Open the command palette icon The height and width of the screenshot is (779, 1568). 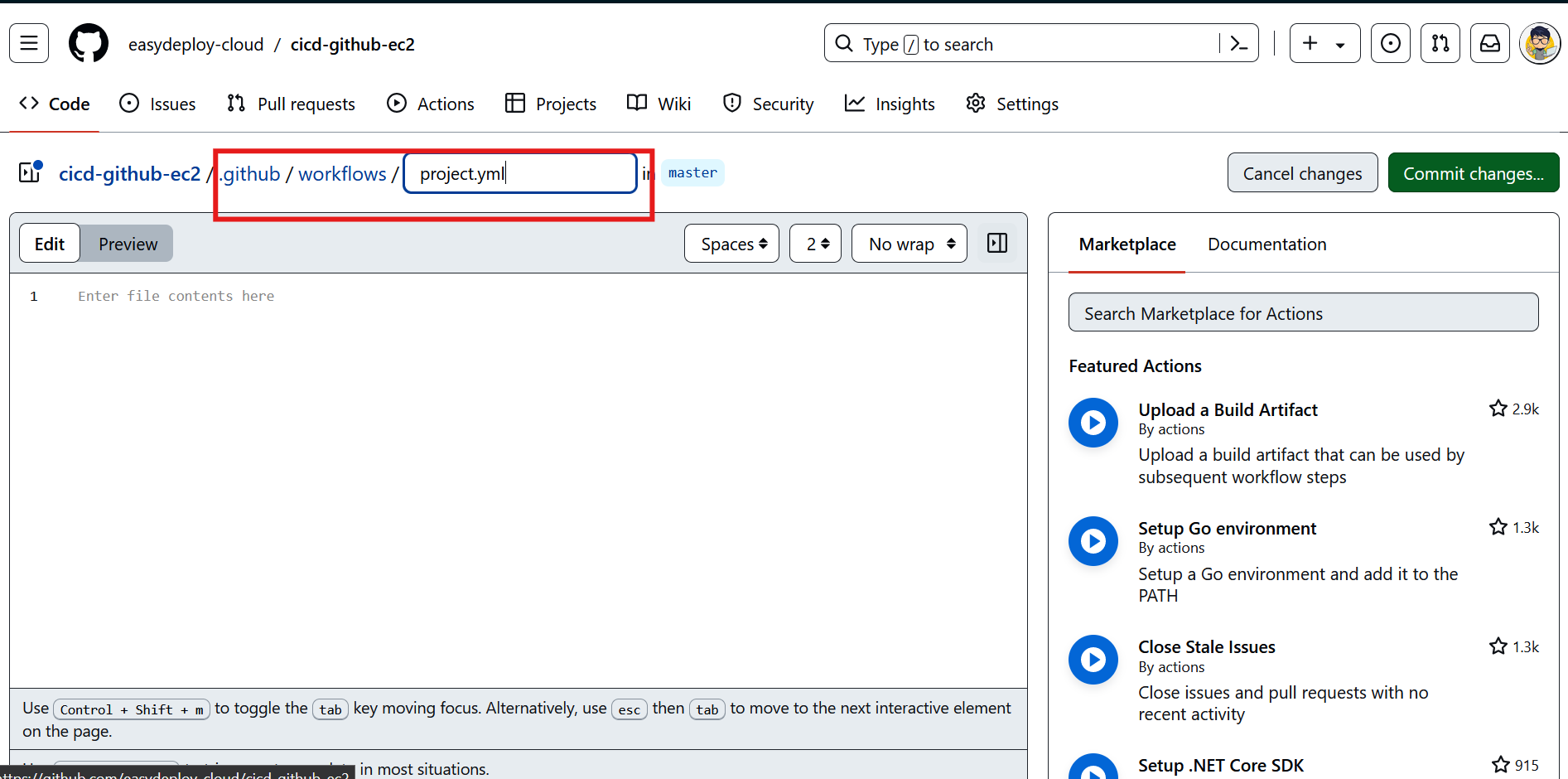click(1239, 43)
